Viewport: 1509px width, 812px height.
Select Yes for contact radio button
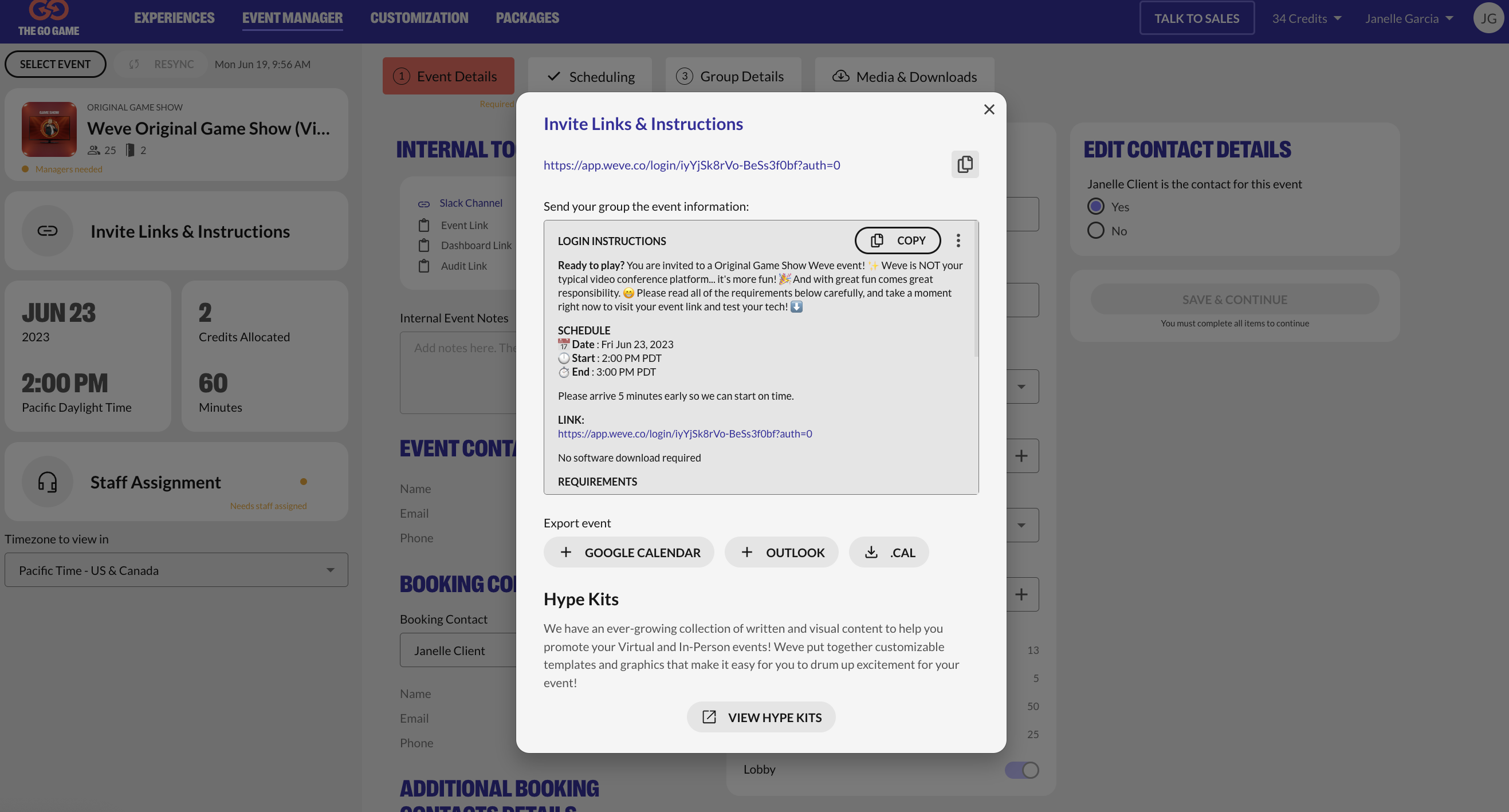[x=1095, y=207]
